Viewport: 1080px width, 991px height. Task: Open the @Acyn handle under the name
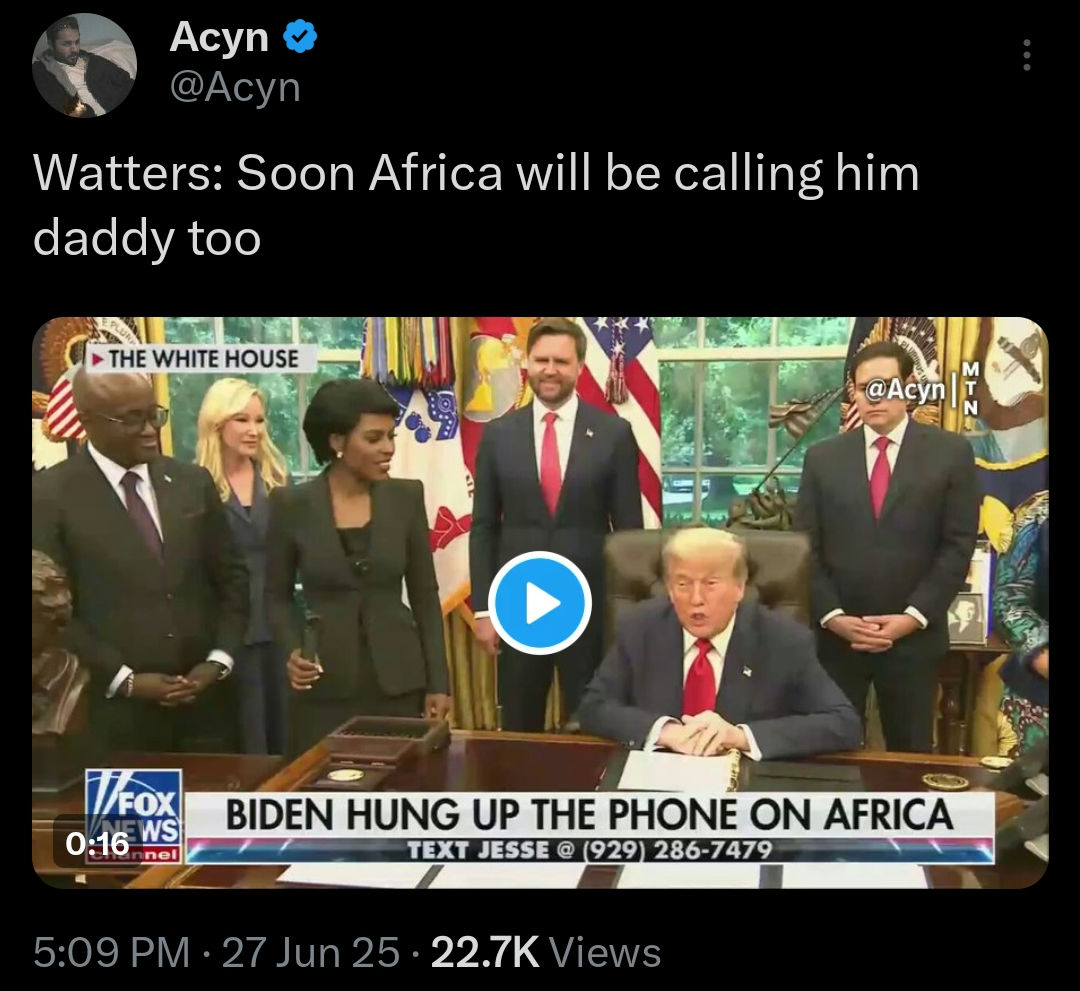[235, 88]
